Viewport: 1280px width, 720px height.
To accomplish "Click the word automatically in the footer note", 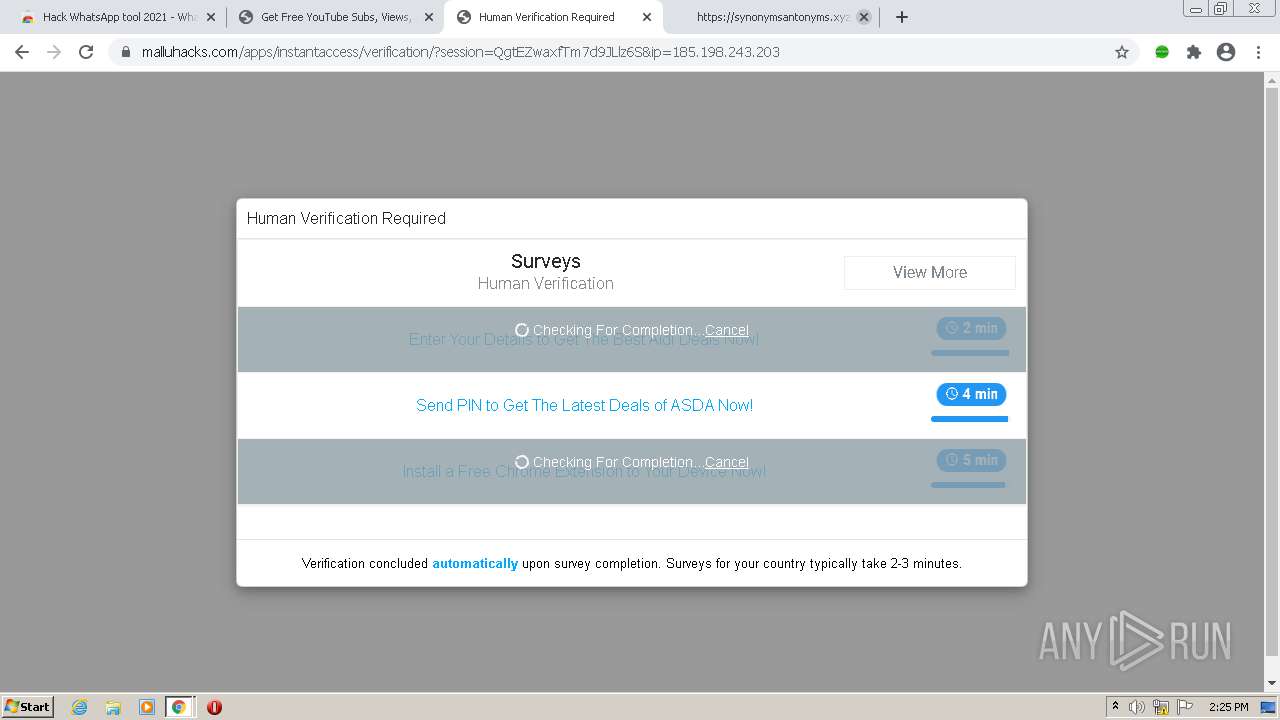I will click(475, 563).
